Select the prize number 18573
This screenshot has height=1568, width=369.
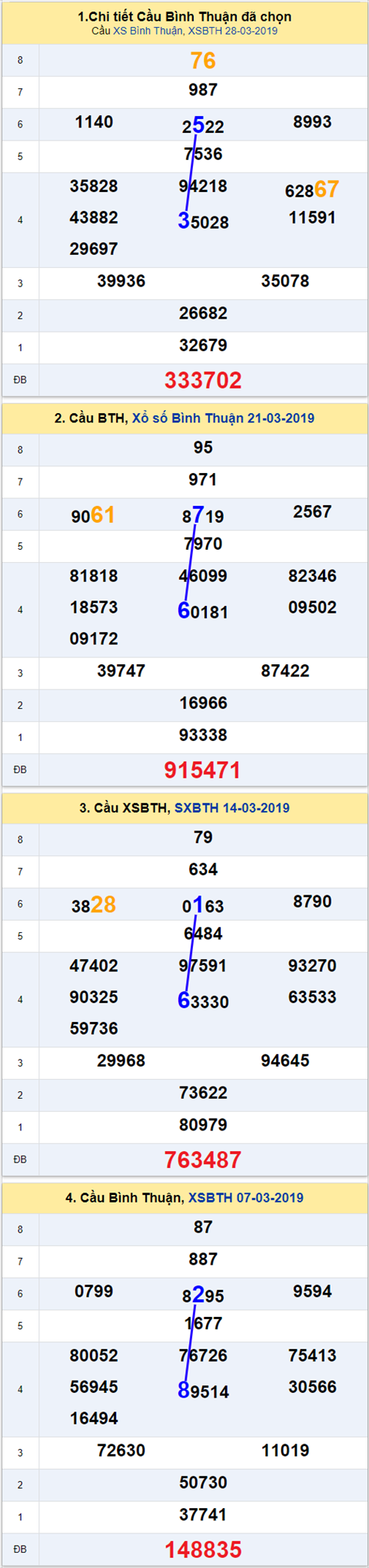click(94, 607)
